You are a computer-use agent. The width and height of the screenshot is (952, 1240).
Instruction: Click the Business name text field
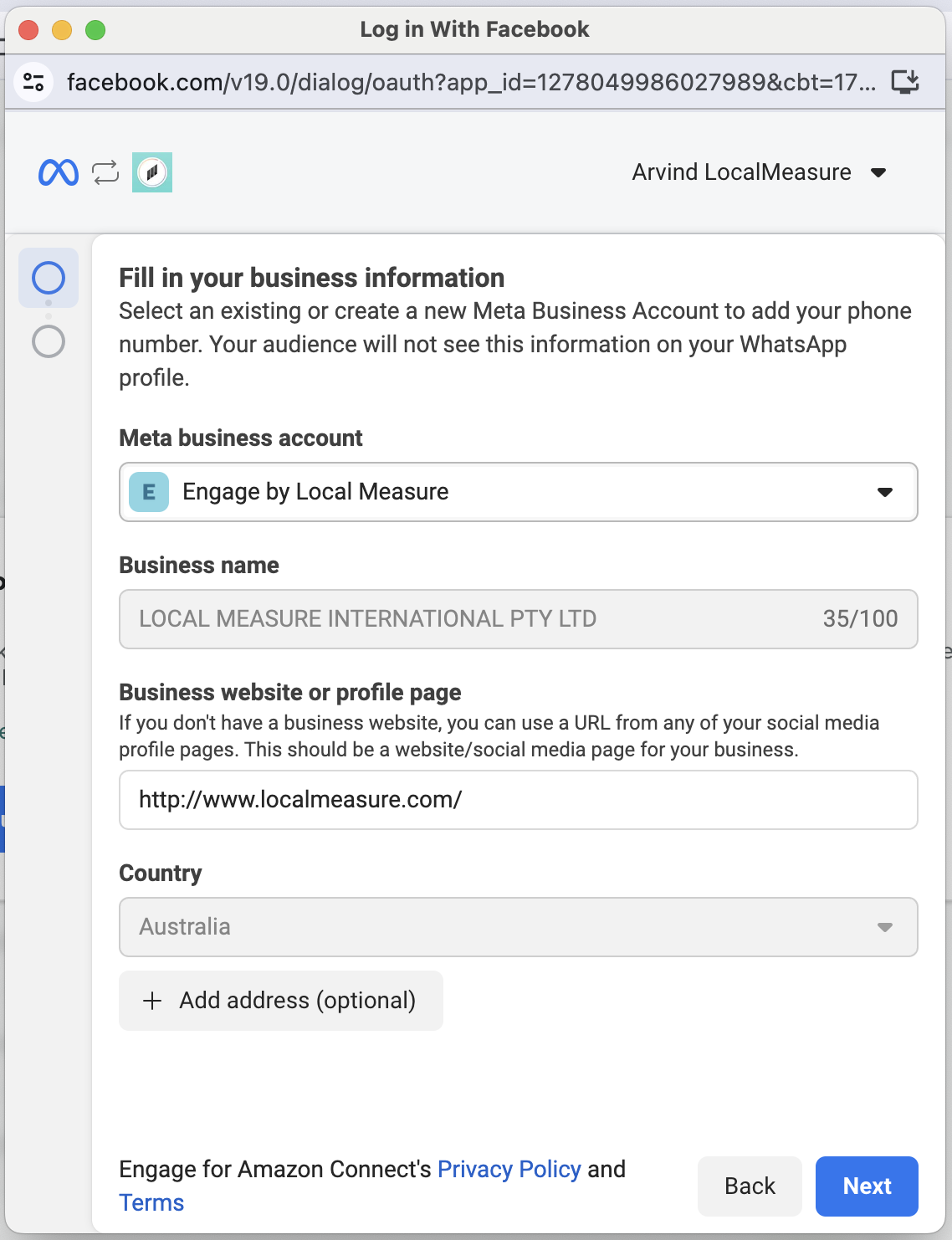click(468, 619)
